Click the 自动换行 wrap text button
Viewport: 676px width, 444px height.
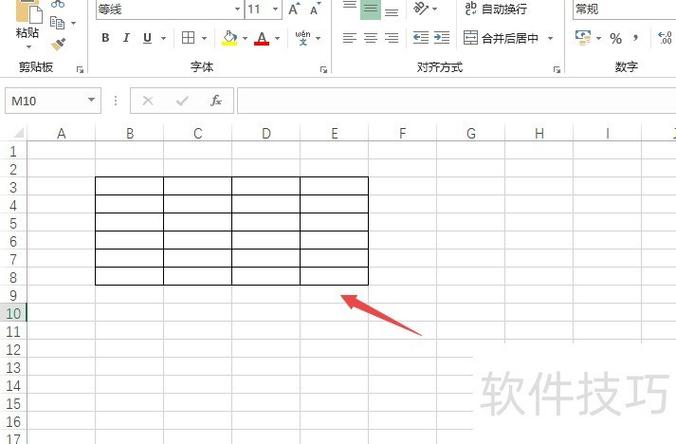[x=496, y=9]
